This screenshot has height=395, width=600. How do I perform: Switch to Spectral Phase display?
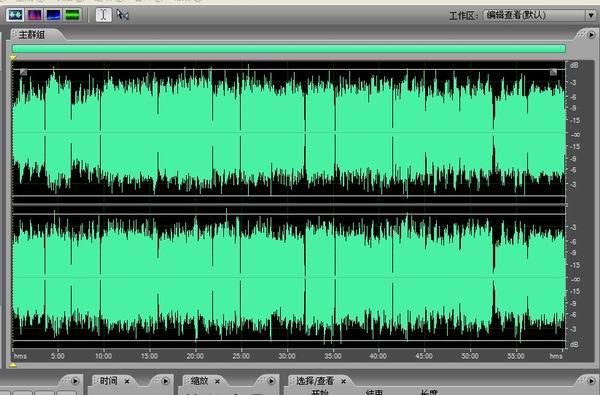tap(72, 15)
